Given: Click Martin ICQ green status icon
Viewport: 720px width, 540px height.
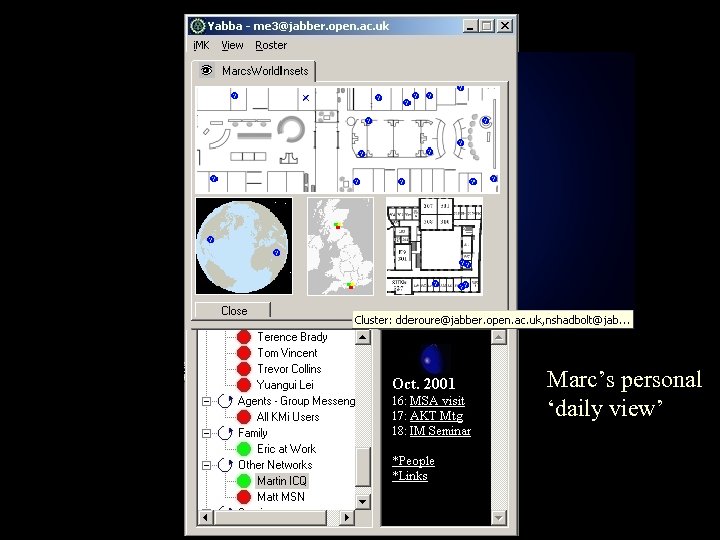Looking at the screenshot, I should point(244,481).
